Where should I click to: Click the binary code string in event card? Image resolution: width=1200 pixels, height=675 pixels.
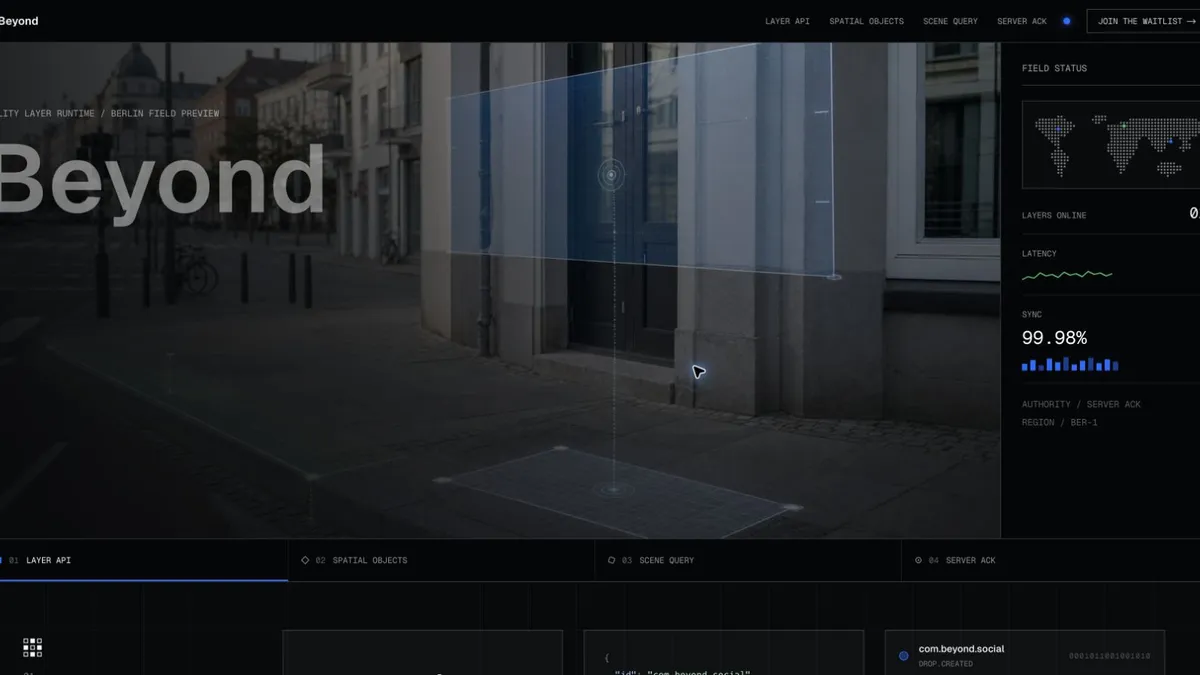point(1110,656)
